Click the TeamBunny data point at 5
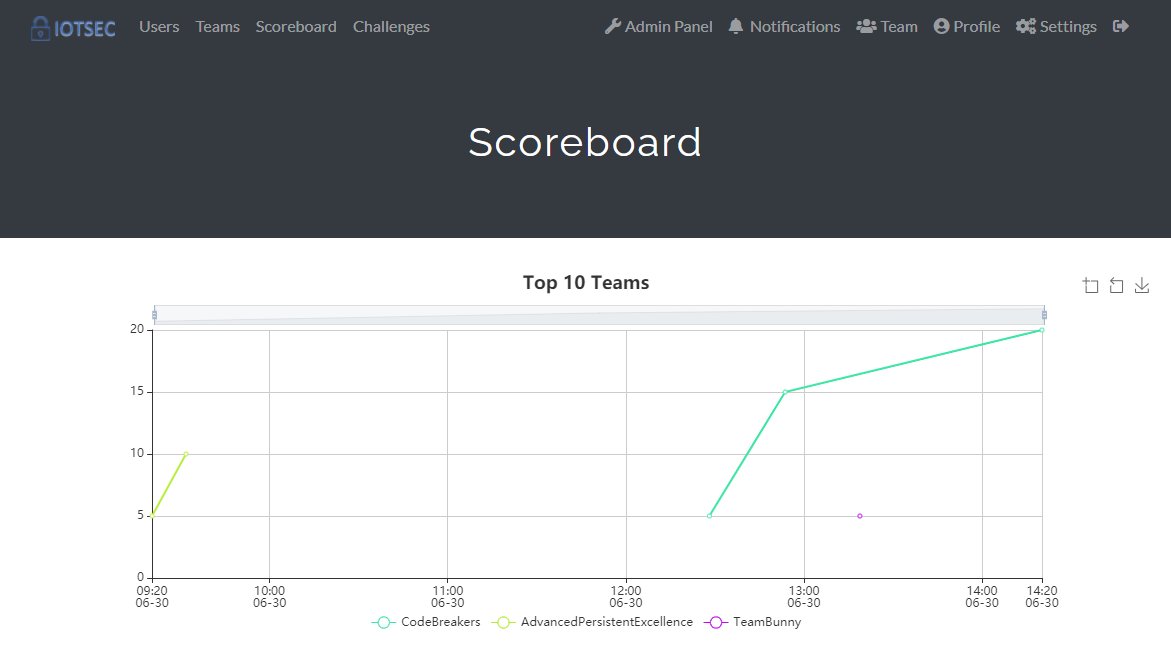 click(860, 516)
